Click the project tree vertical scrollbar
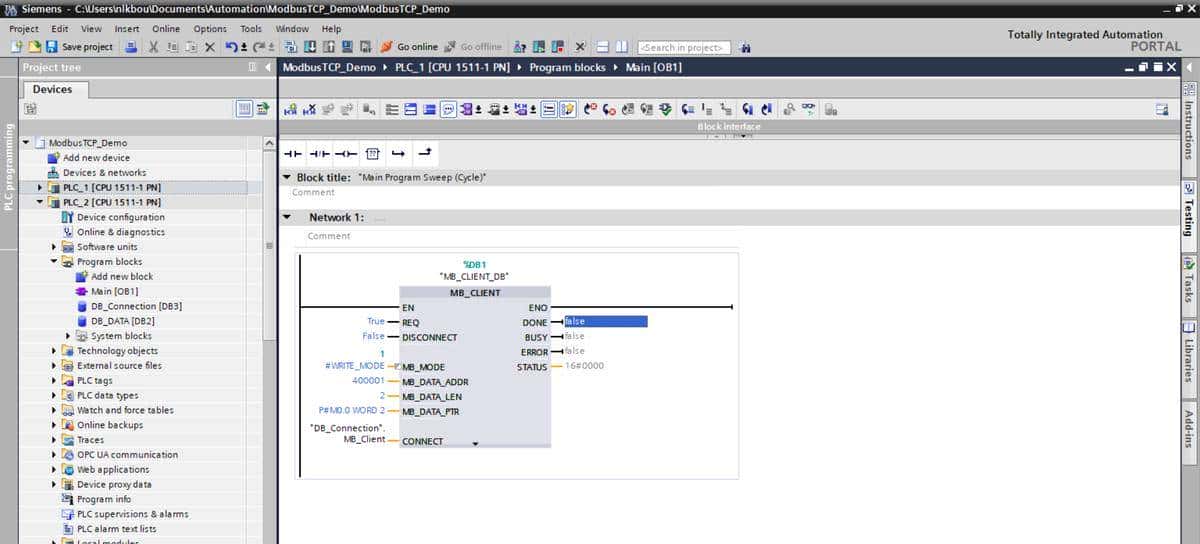This screenshot has height=544, width=1200. [x=268, y=300]
